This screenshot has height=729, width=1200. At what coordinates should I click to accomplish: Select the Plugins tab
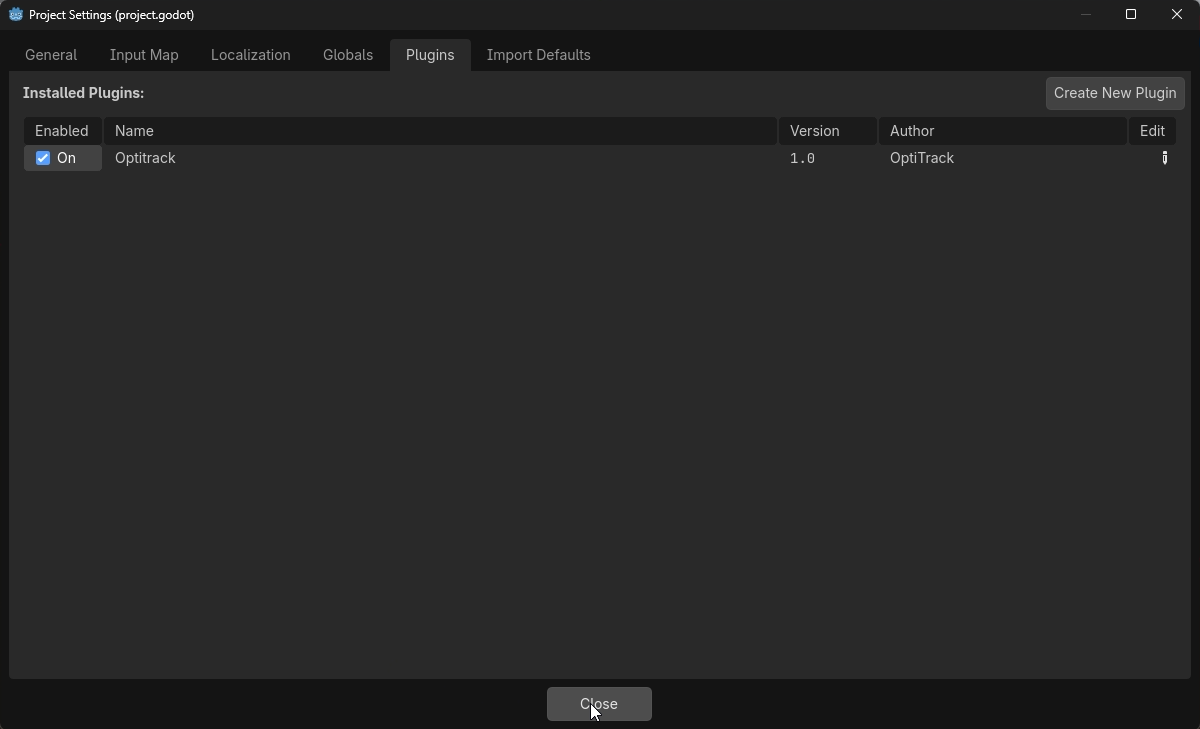click(x=429, y=55)
